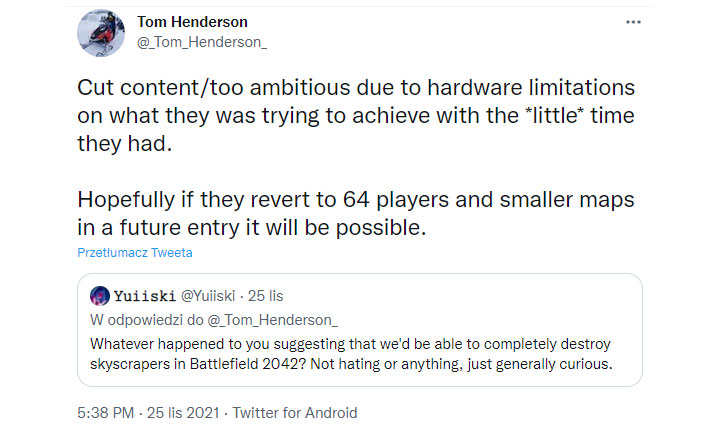Click the Przetłumacz Tweeta translate link
Image resolution: width=720 pixels, height=437 pixels.
point(135,253)
